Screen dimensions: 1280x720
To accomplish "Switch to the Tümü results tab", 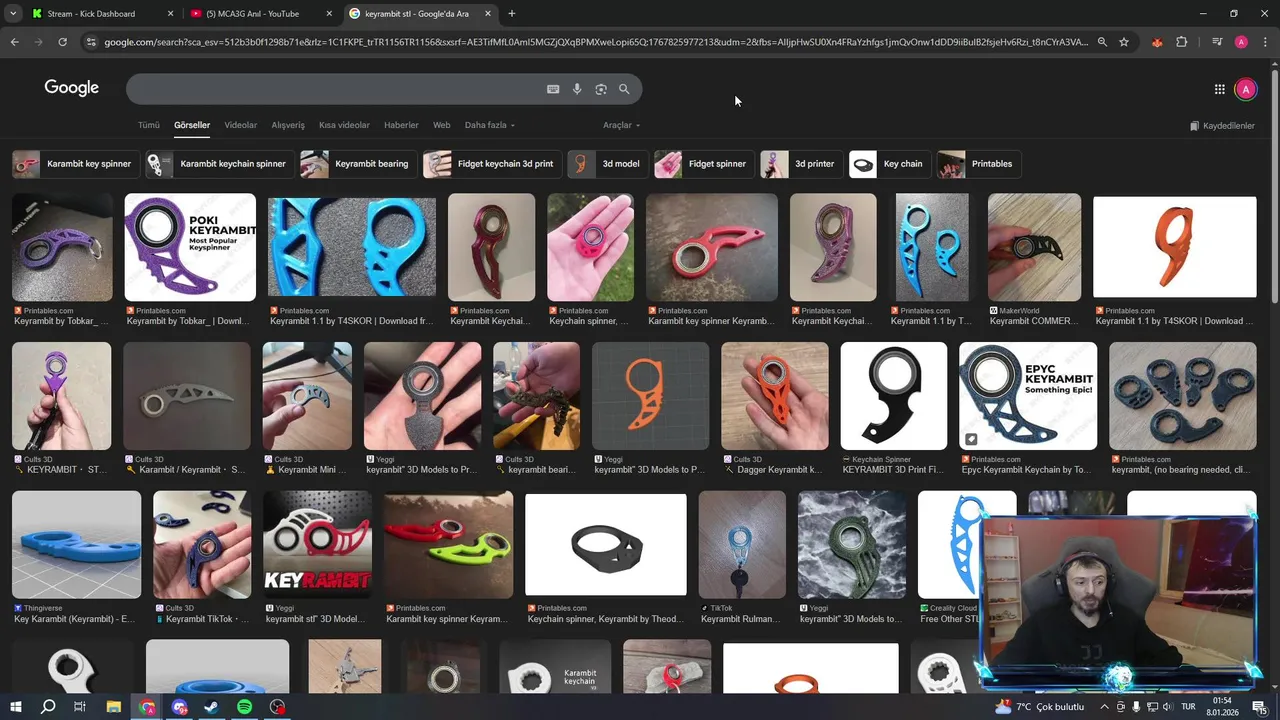I will click(149, 125).
